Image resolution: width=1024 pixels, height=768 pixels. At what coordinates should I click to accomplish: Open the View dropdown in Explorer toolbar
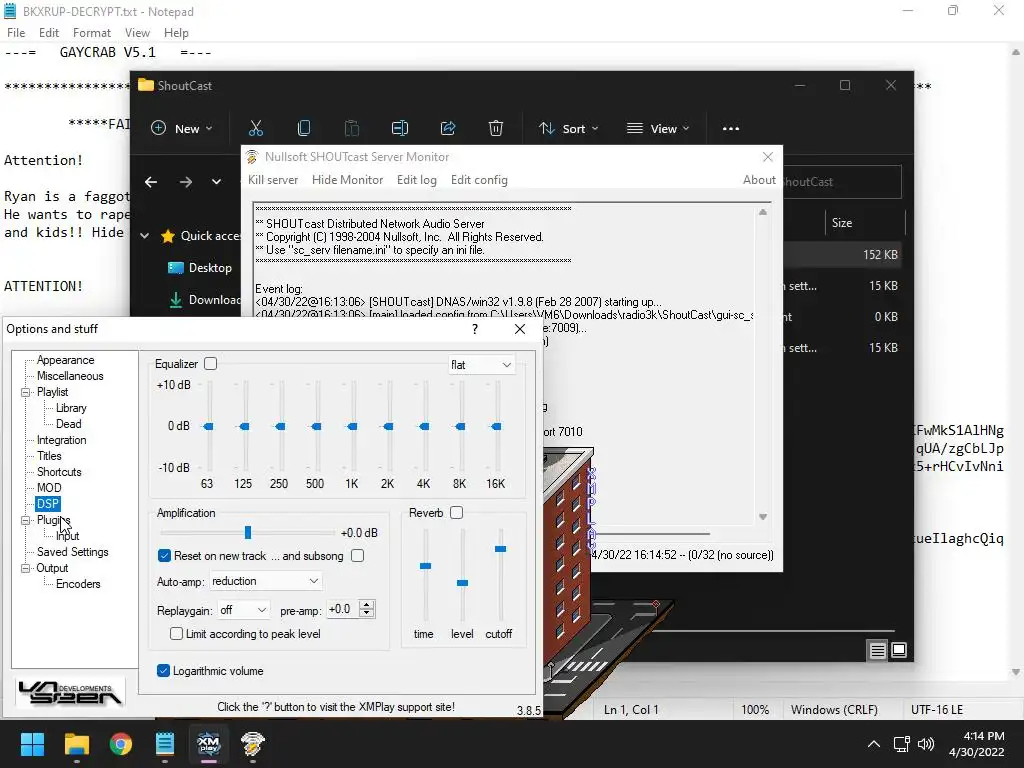(x=658, y=129)
